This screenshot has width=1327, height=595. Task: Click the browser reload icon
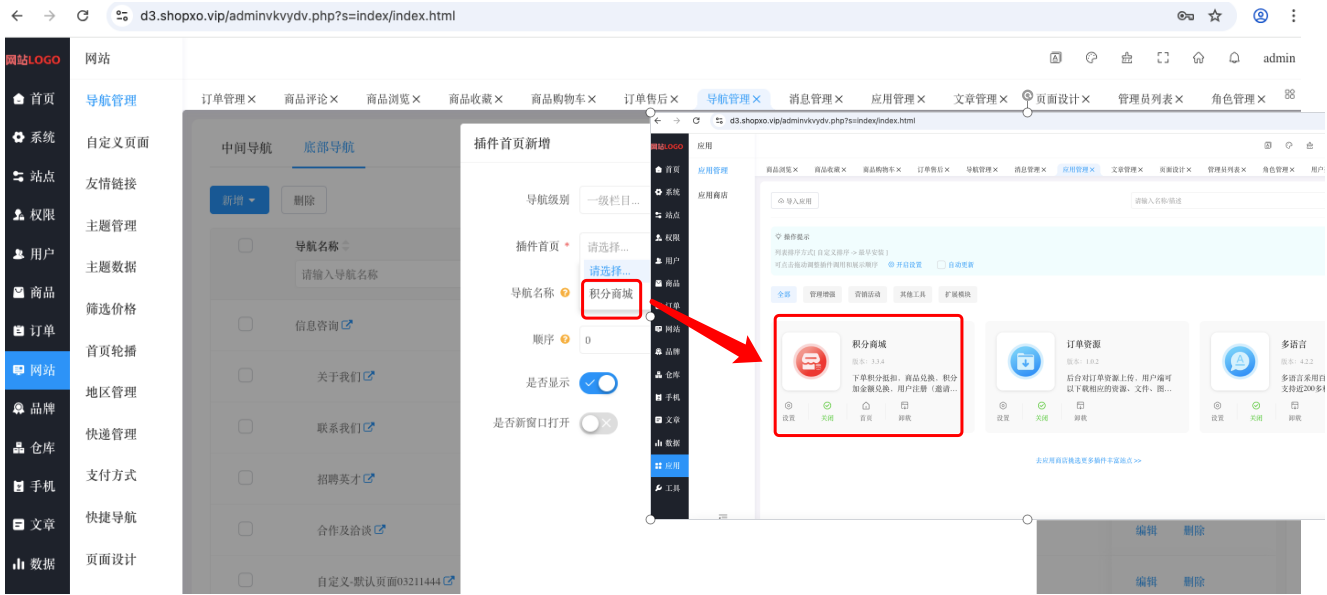83,16
